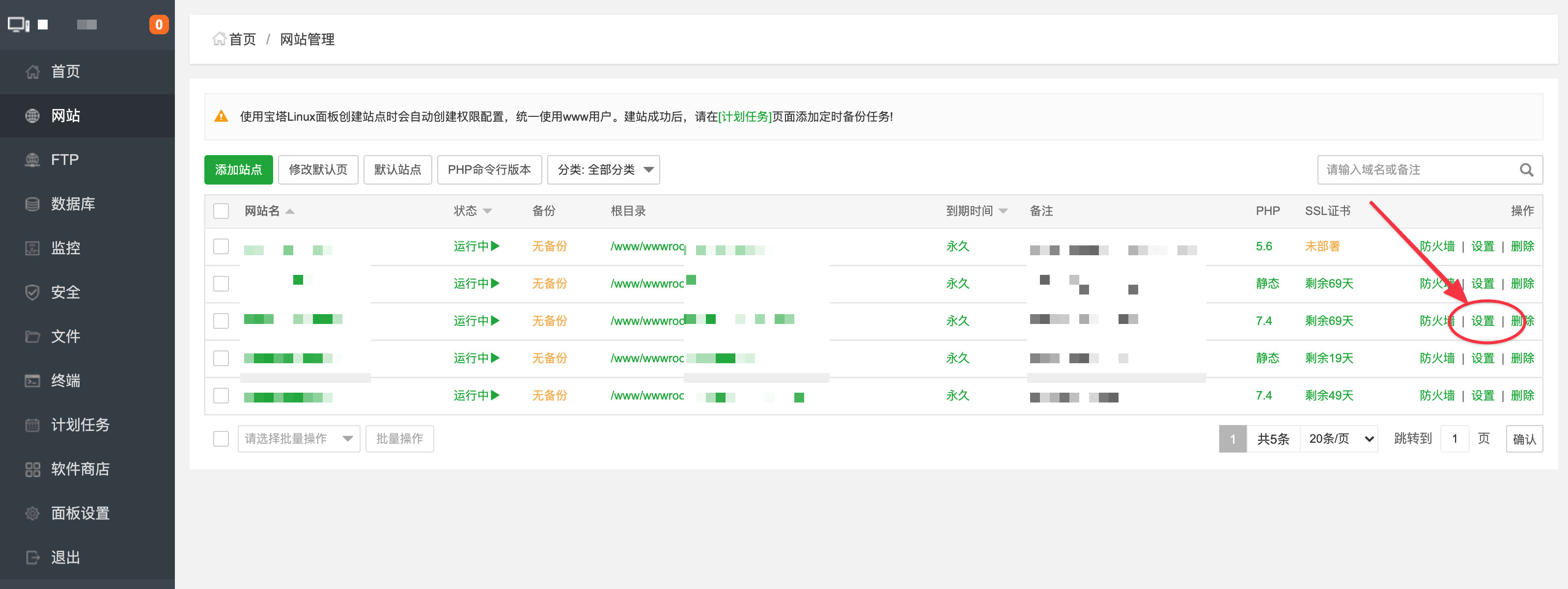
Task: Click the orange notification badge showing 0
Action: 159,25
